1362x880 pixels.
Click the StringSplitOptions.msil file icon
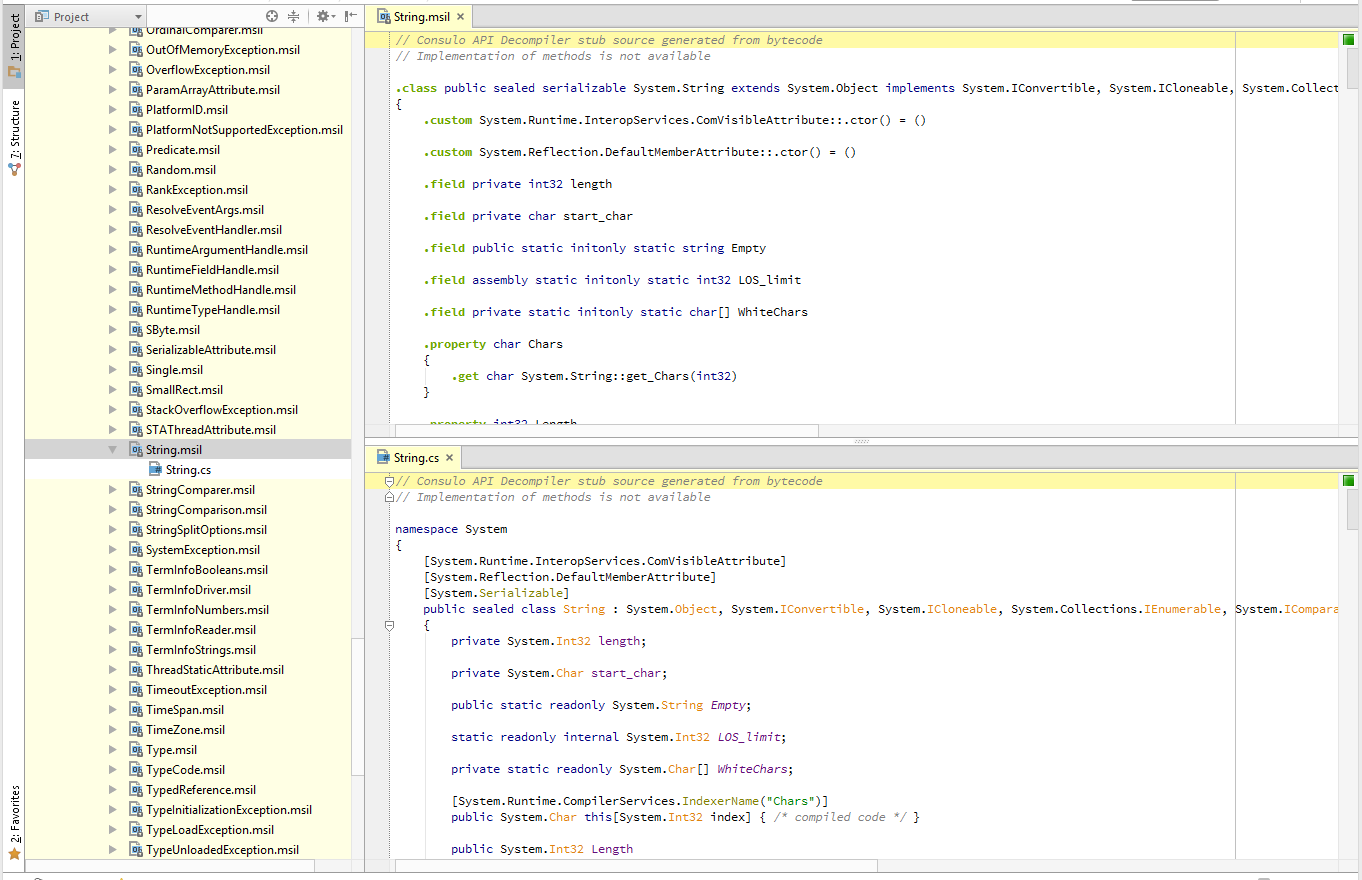(x=137, y=530)
